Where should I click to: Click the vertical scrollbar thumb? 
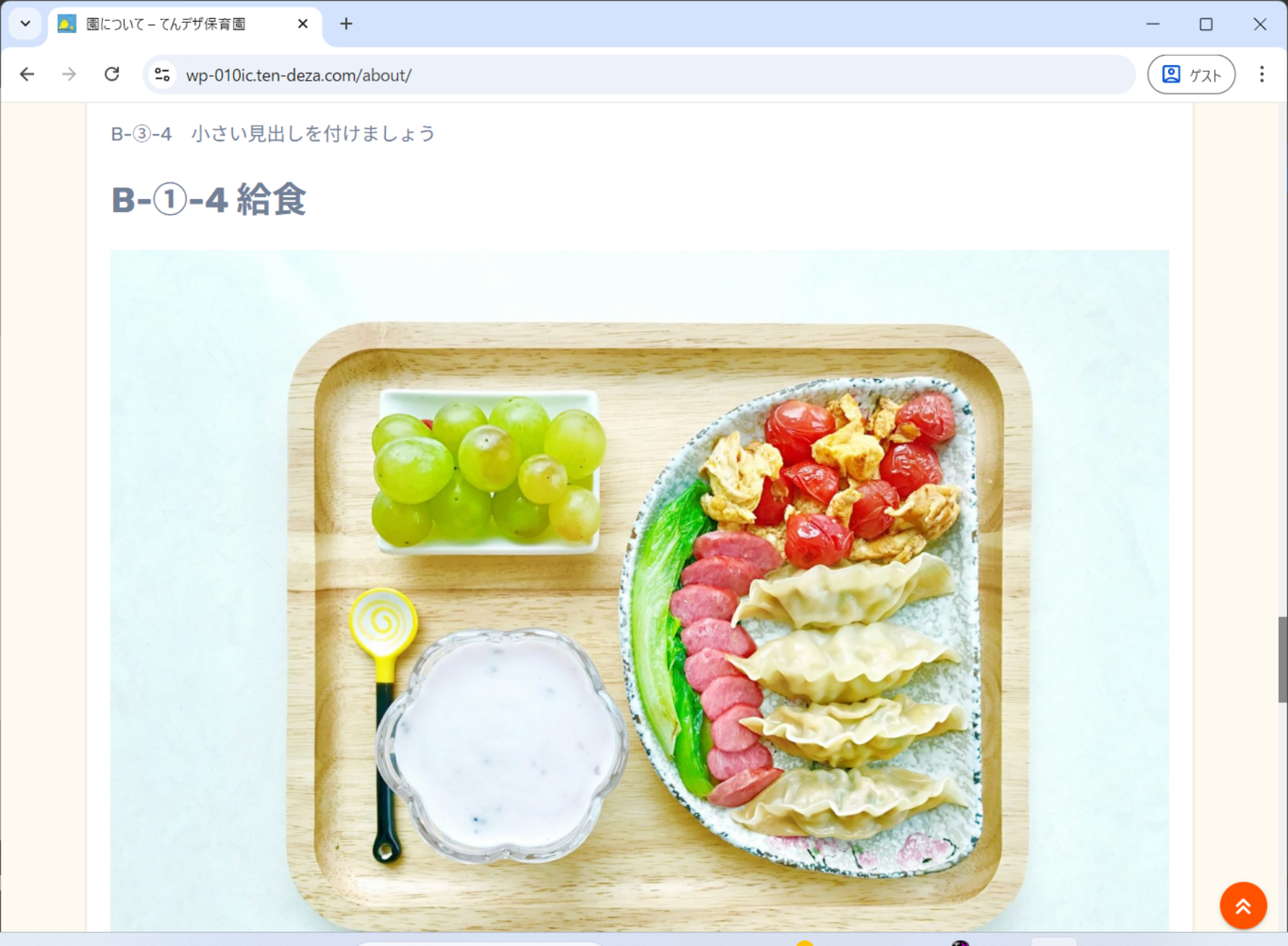[1282, 659]
